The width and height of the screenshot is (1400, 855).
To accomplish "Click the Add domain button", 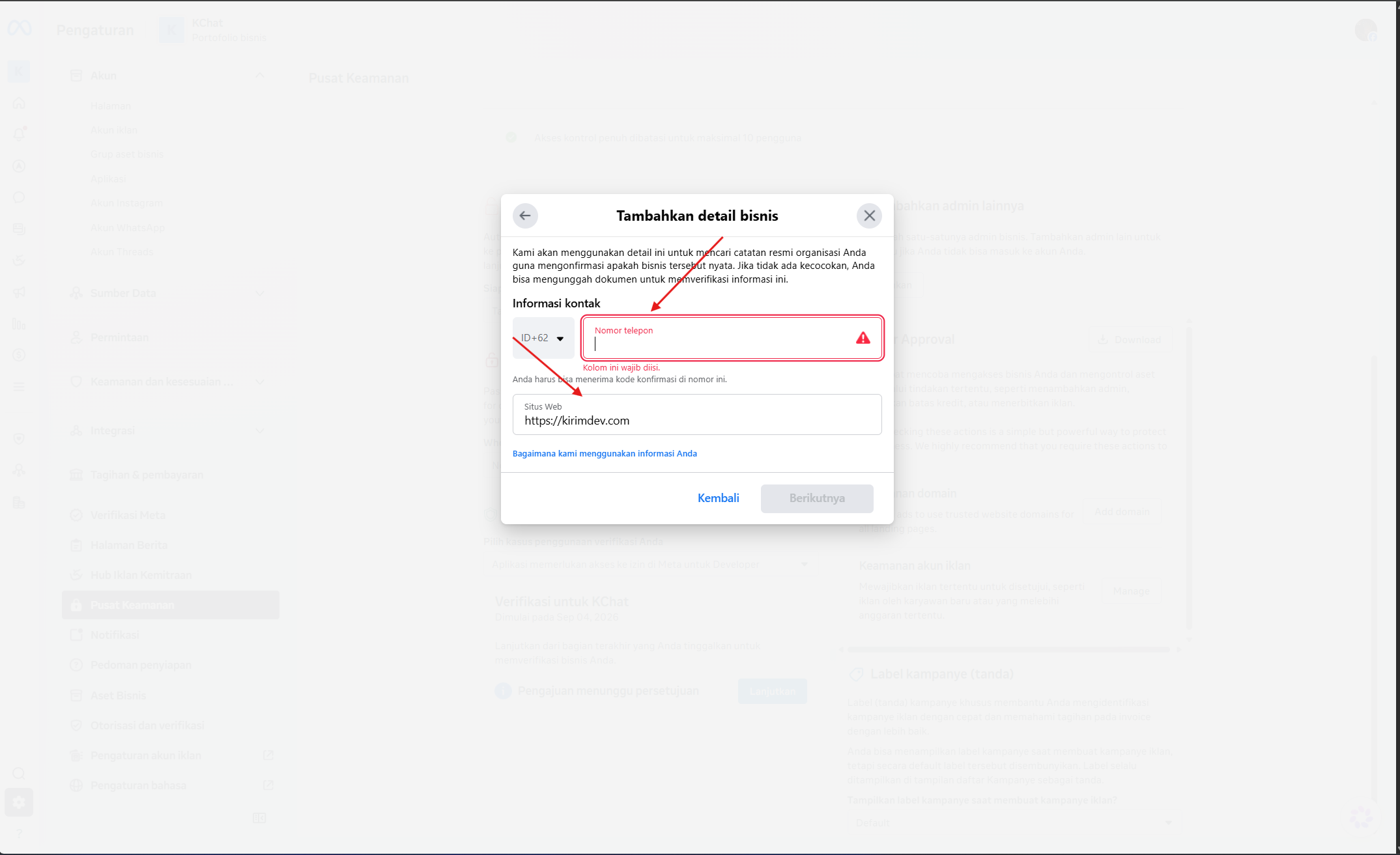I will point(1121,512).
